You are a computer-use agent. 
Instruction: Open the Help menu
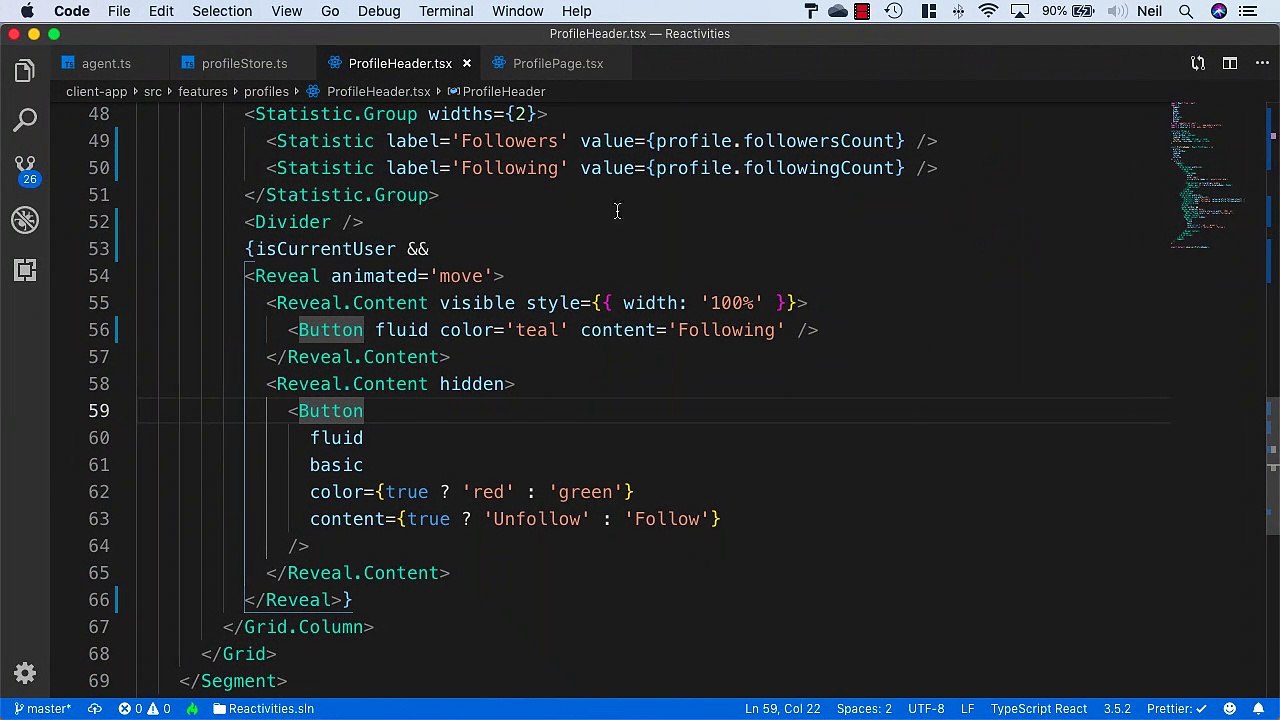coord(576,11)
